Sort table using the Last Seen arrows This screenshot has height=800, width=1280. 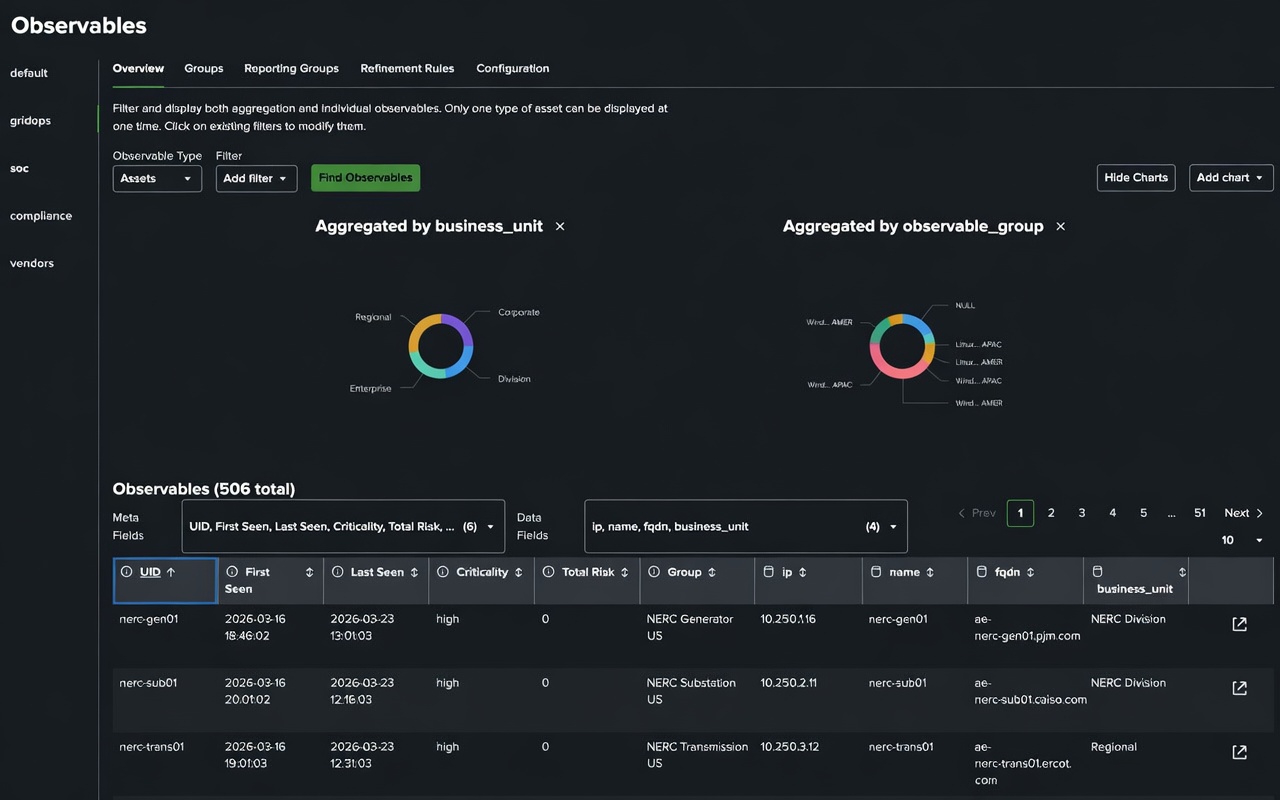point(414,572)
